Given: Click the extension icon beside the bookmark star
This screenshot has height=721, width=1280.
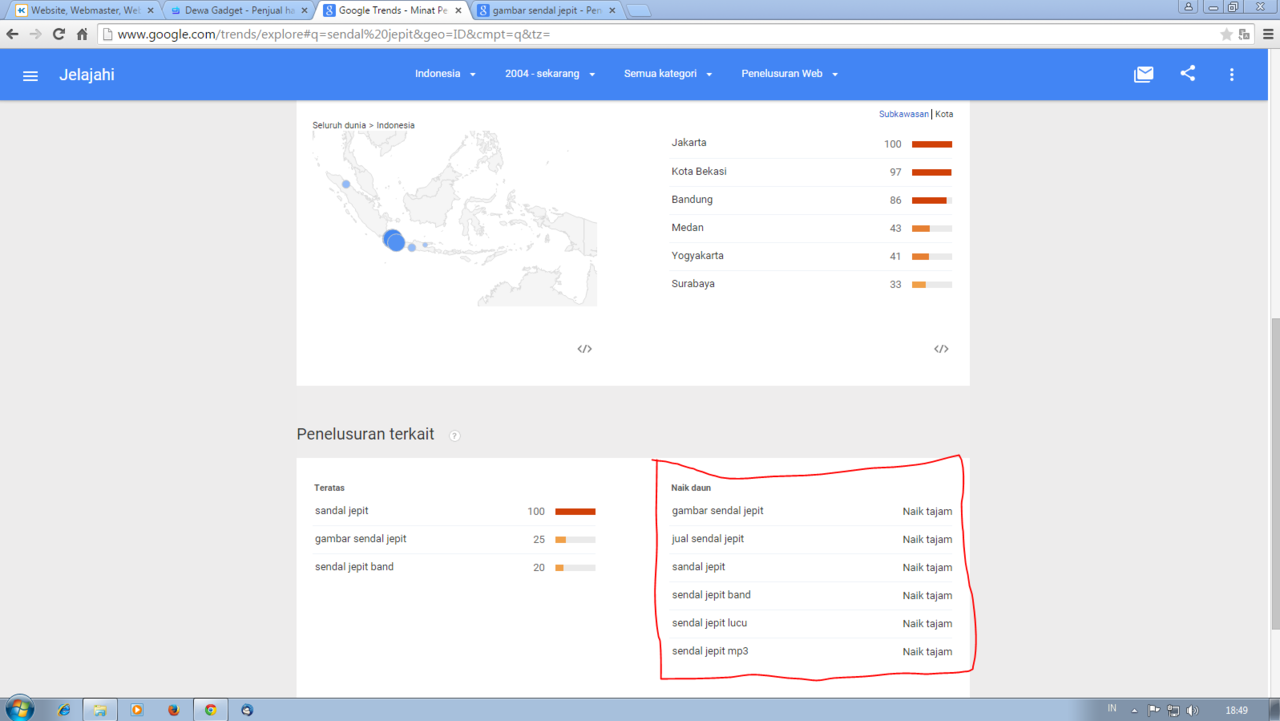Looking at the screenshot, I should [x=1245, y=34].
